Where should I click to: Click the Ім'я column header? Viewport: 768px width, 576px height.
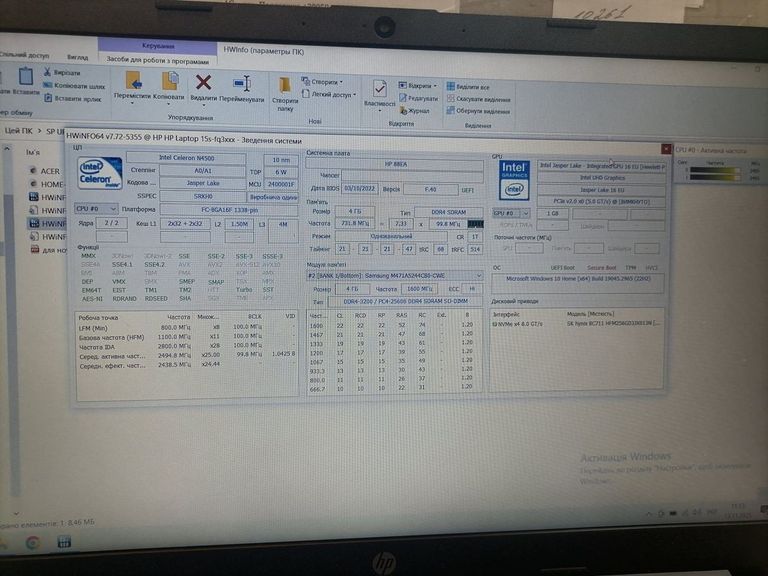coord(33,152)
